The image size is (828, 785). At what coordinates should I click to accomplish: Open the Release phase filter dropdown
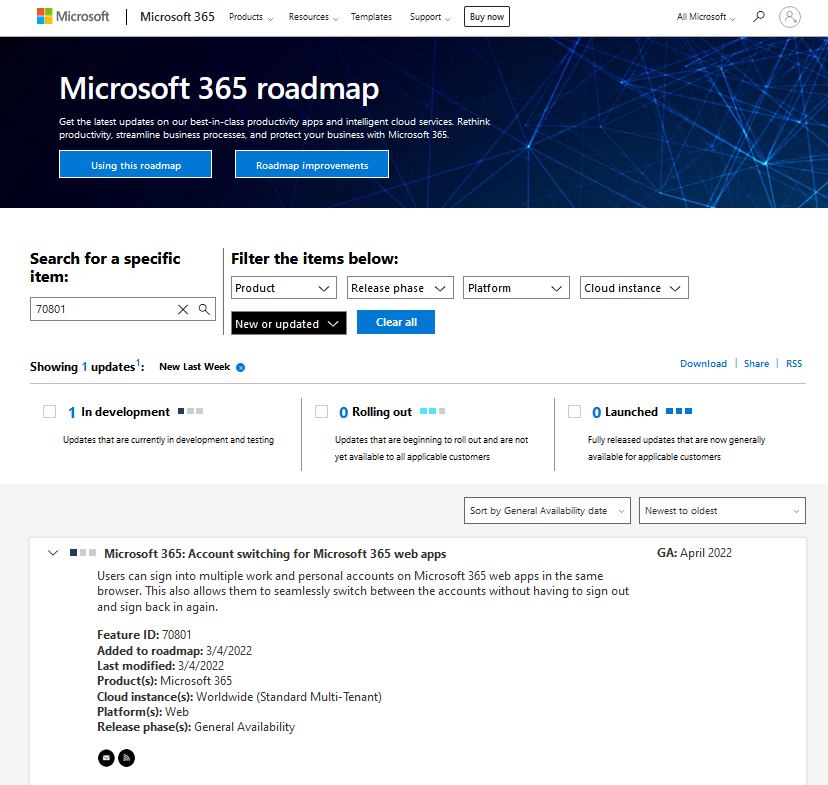400,288
